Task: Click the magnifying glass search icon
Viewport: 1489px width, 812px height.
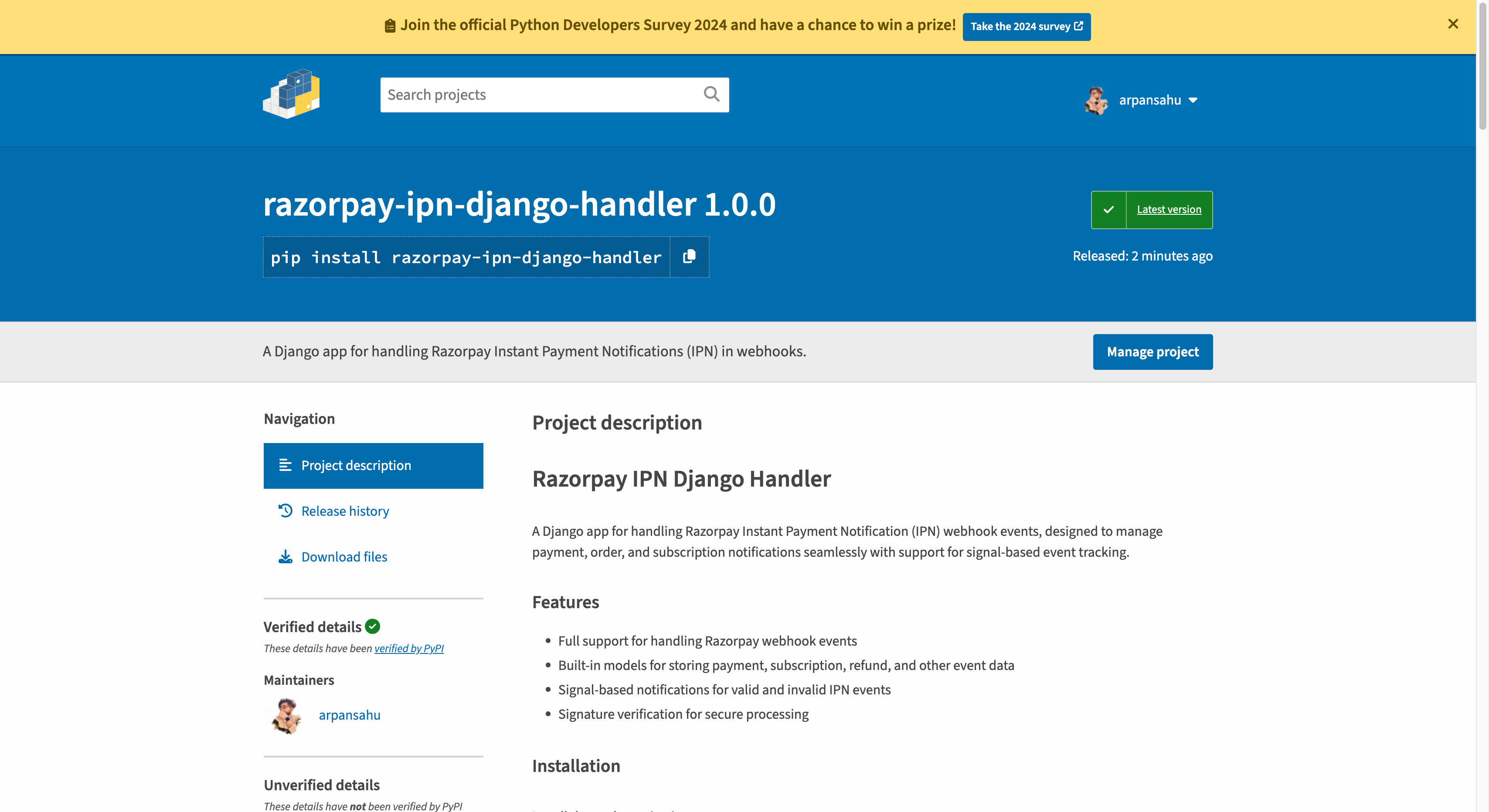Action: point(711,94)
